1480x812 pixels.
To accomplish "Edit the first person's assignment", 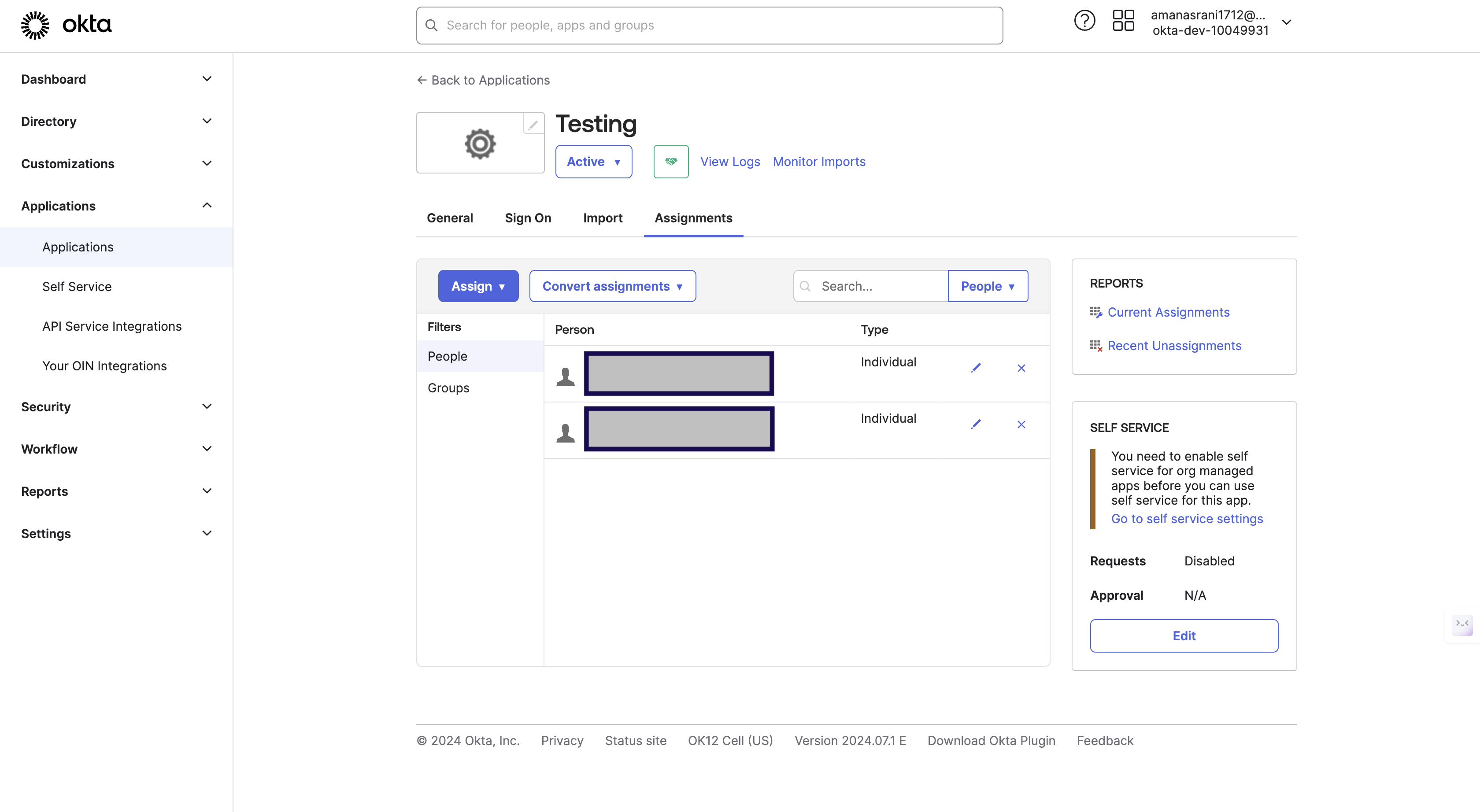I will click(x=976, y=368).
